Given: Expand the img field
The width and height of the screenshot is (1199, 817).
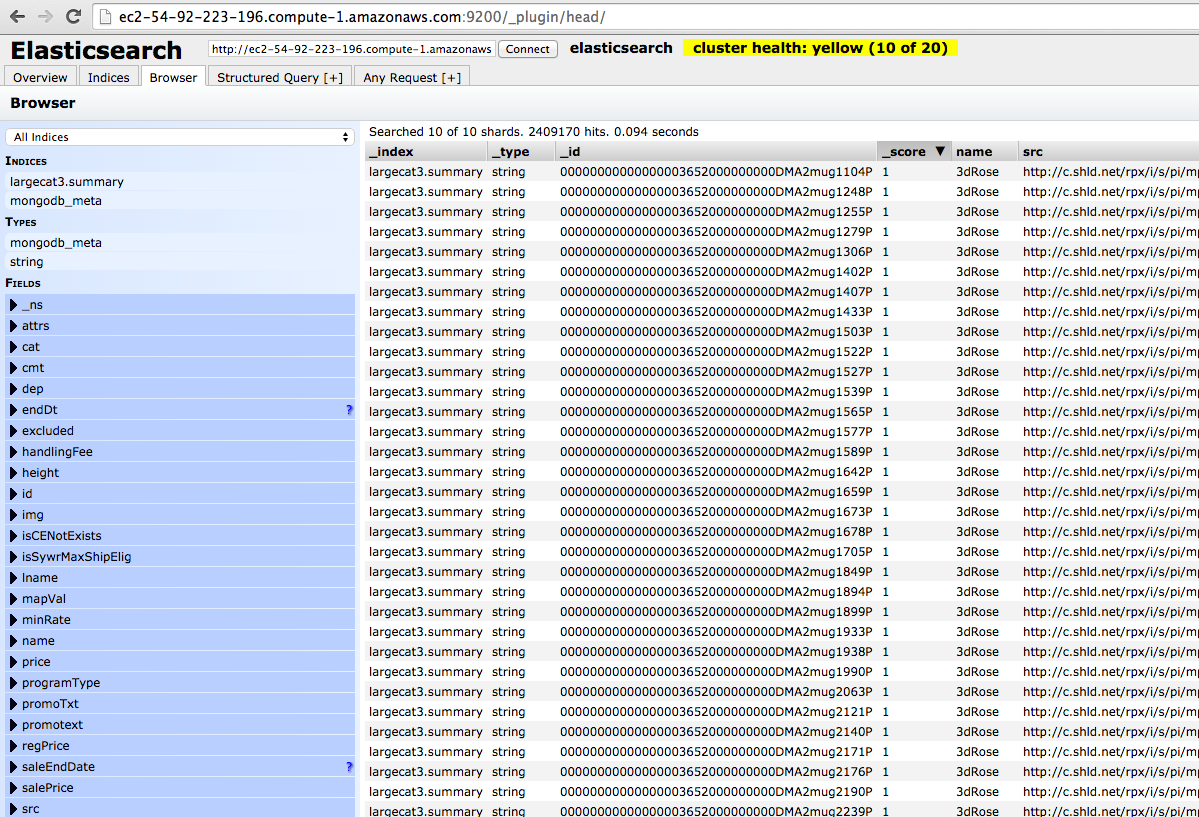Looking at the screenshot, I should tap(13, 515).
